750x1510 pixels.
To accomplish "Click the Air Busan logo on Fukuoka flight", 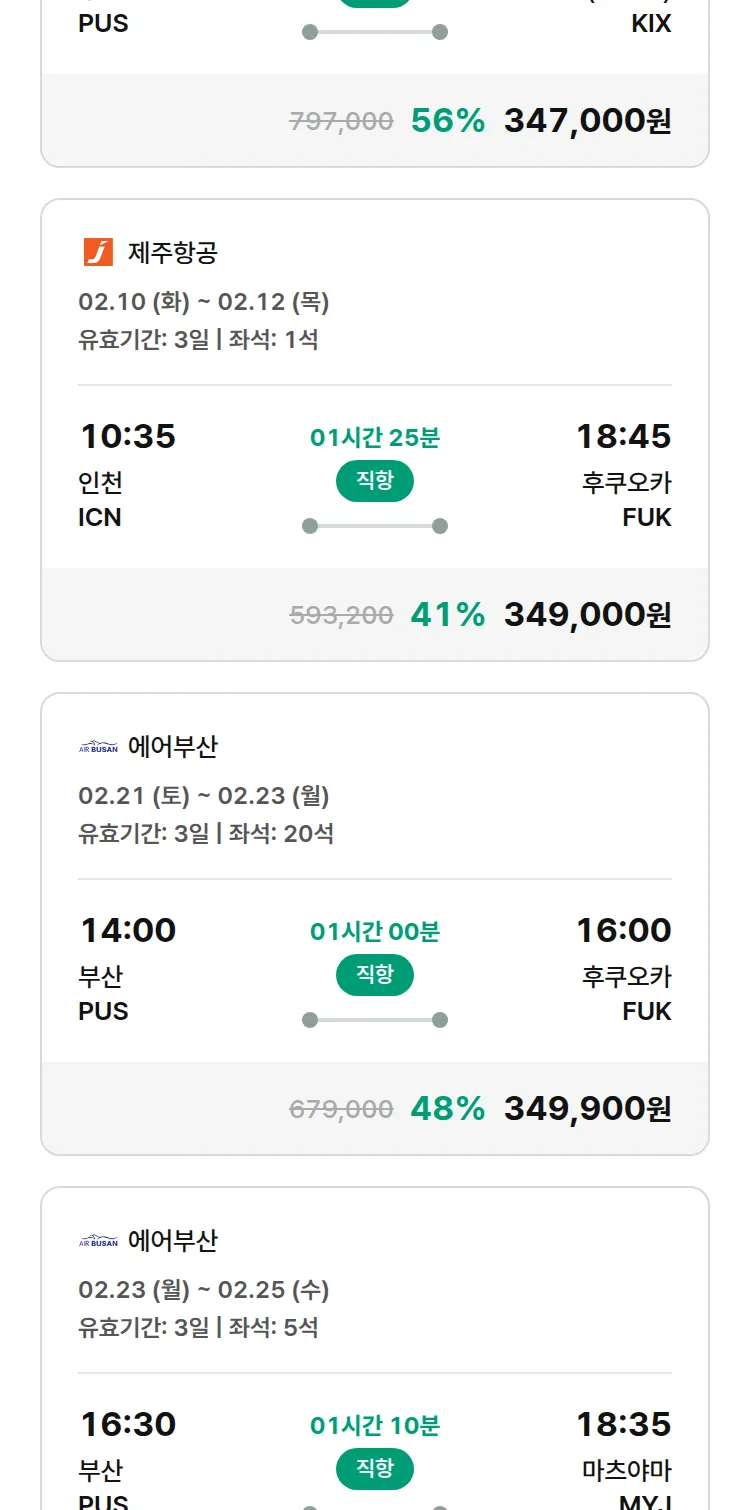I will coord(98,747).
